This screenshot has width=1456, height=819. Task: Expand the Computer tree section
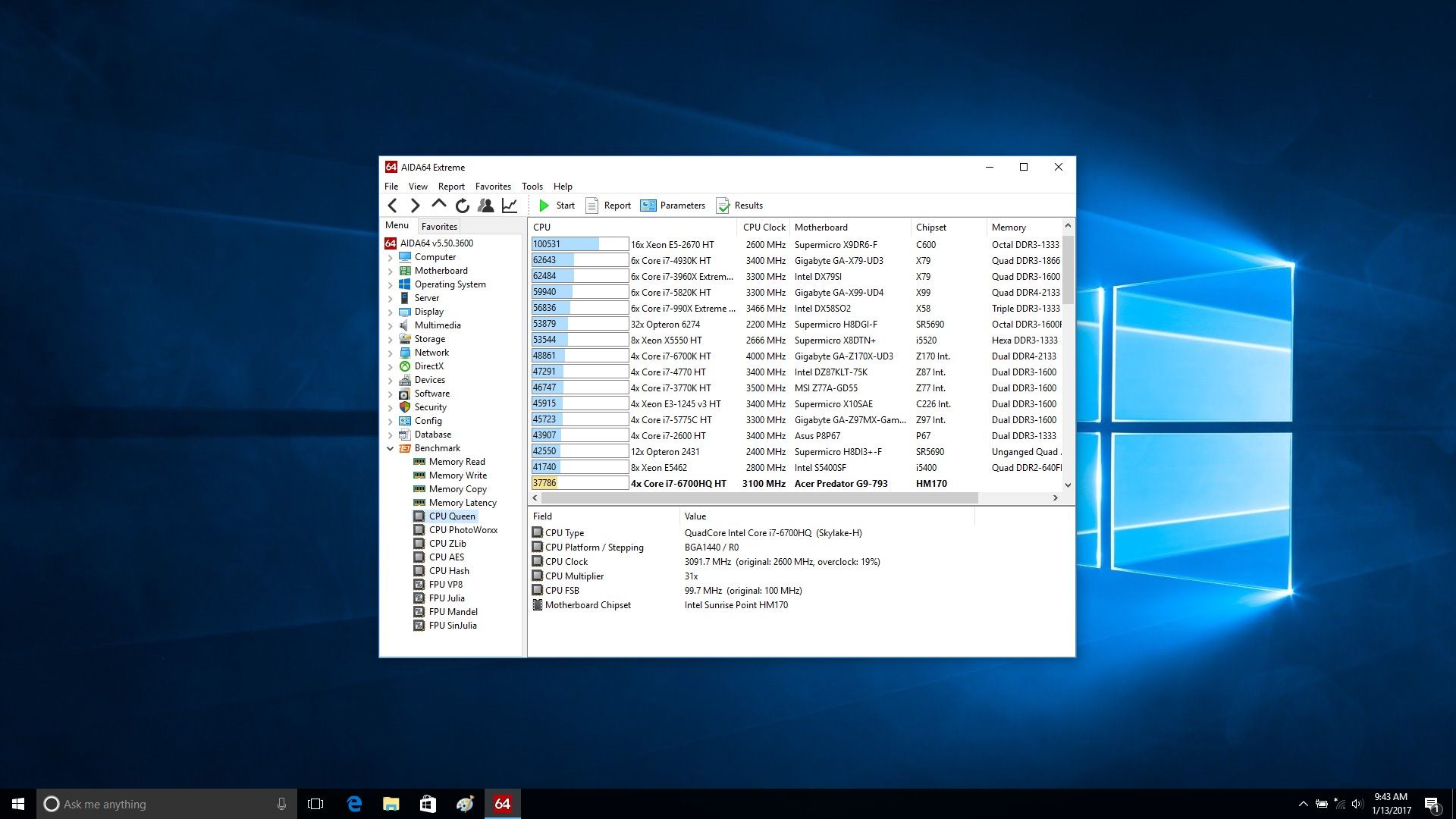(x=391, y=257)
